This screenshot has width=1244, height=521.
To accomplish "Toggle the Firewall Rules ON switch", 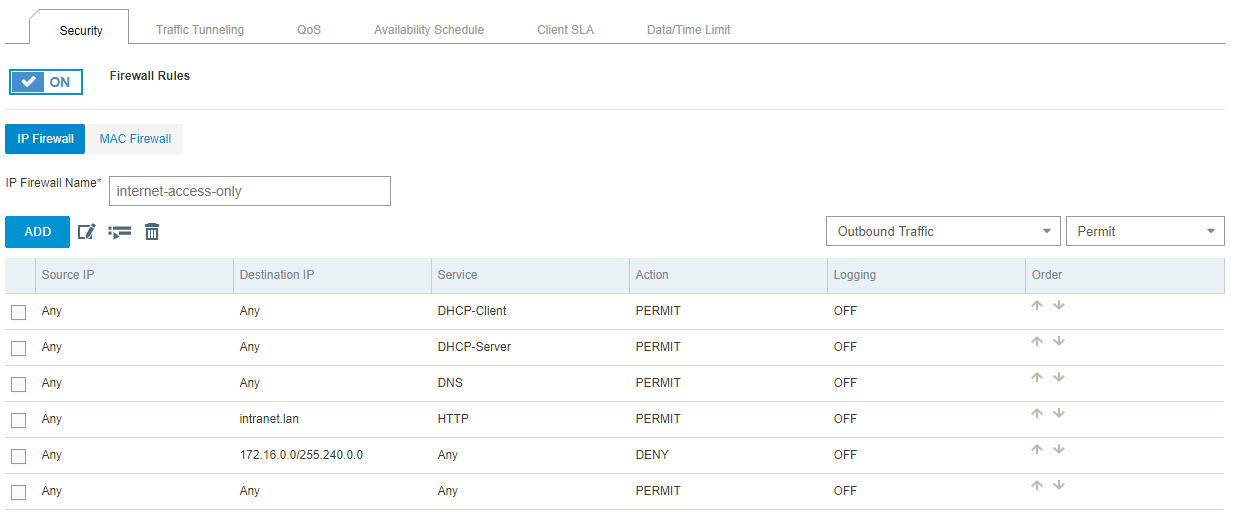I will tap(46, 82).
